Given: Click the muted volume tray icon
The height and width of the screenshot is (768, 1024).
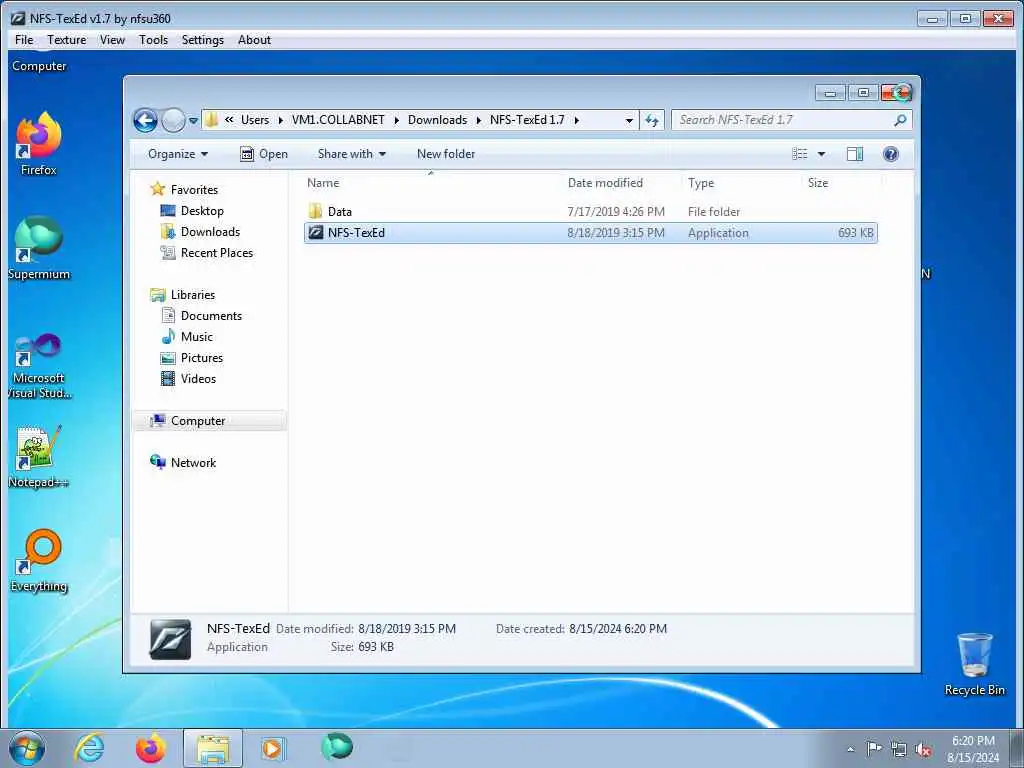Looking at the screenshot, I should click(923, 749).
